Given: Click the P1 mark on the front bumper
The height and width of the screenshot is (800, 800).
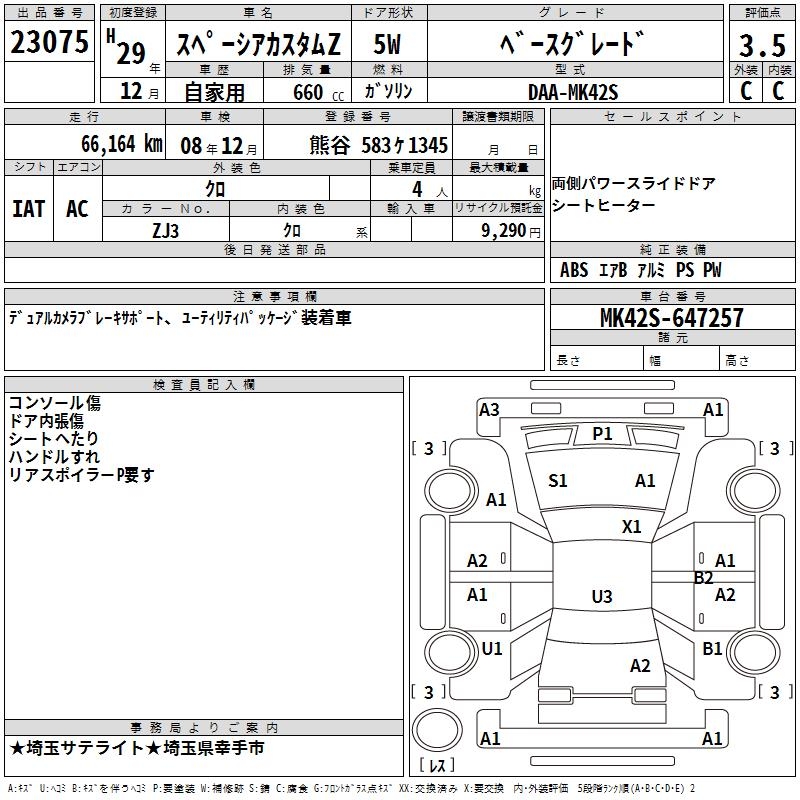Looking at the screenshot, I should [x=602, y=433].
